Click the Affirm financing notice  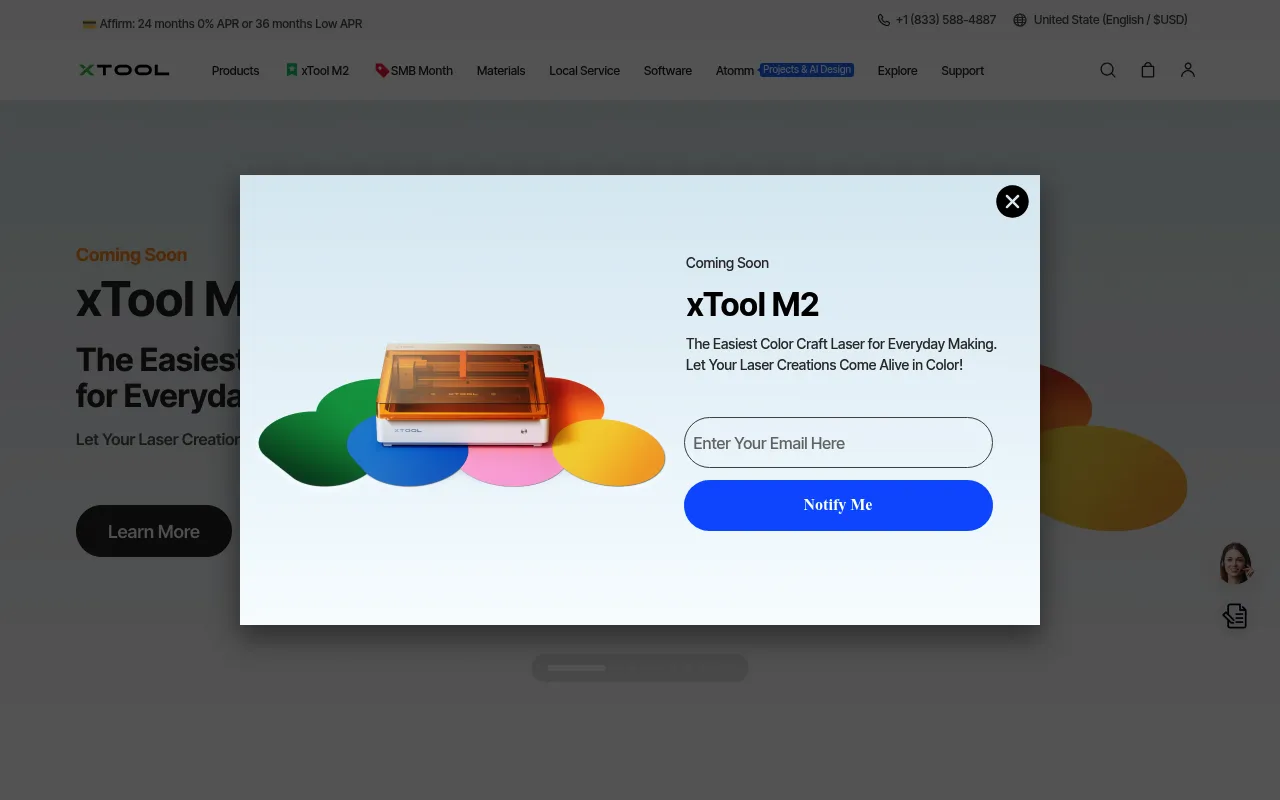(x=222, y=24)
